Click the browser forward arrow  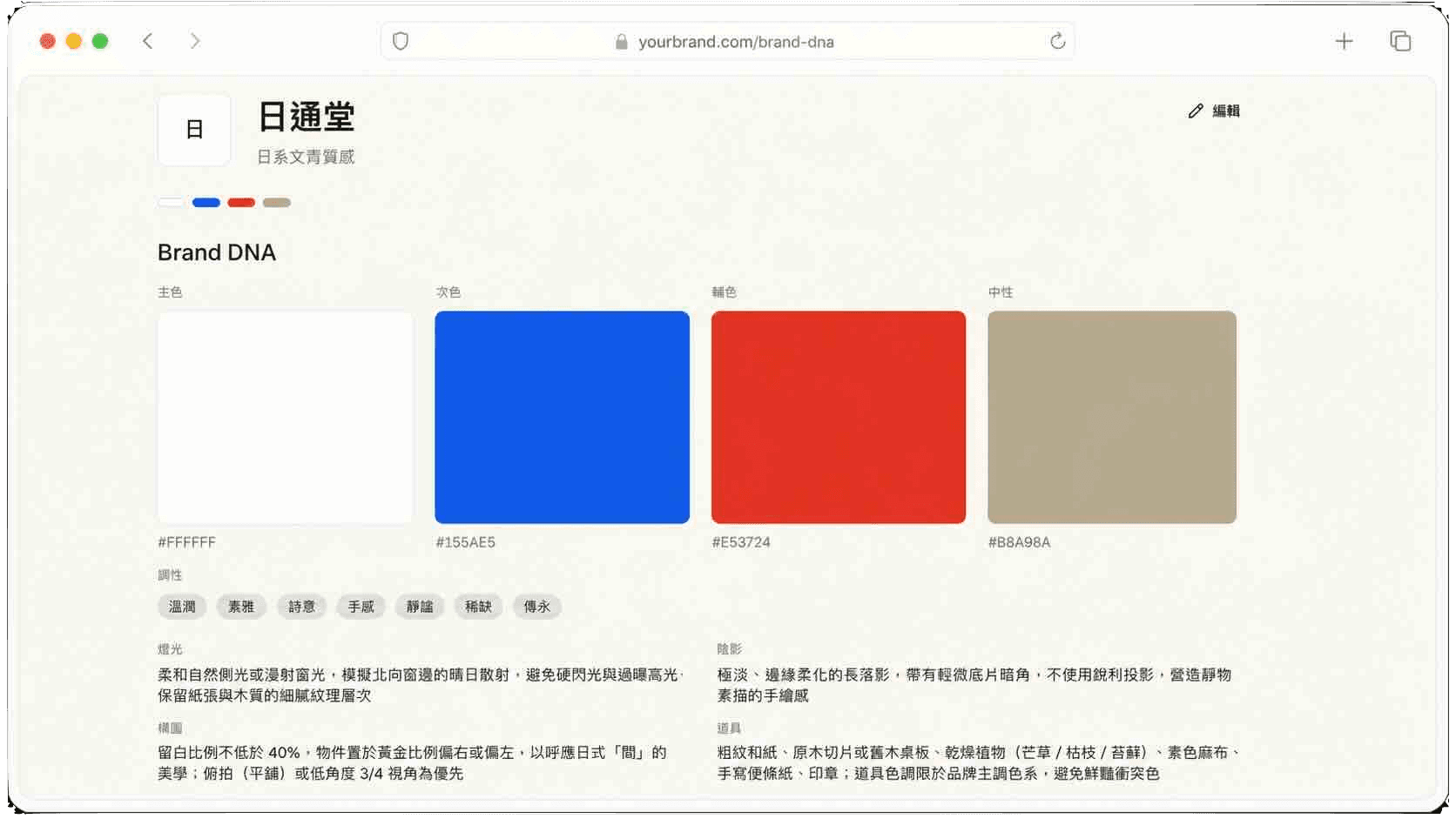195,41
